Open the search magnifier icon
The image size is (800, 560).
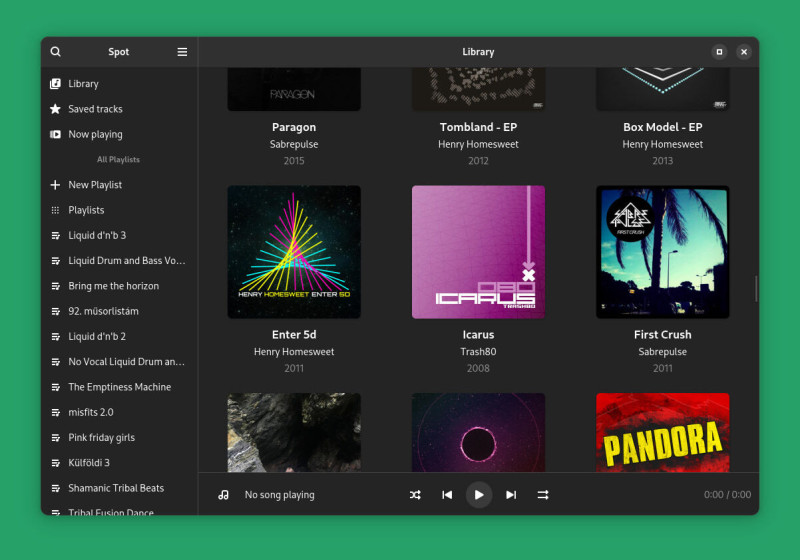56,52
